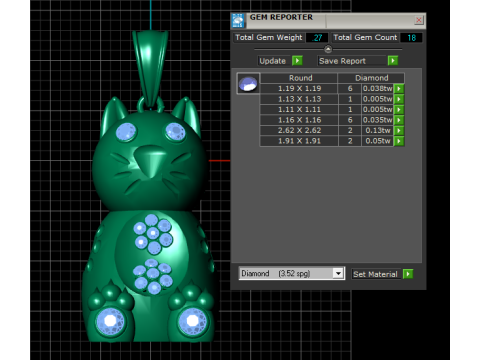Viewport: 480px width, 360px height.
Task: Select the cat's right eye gem
Action: (x=175, y=132)
